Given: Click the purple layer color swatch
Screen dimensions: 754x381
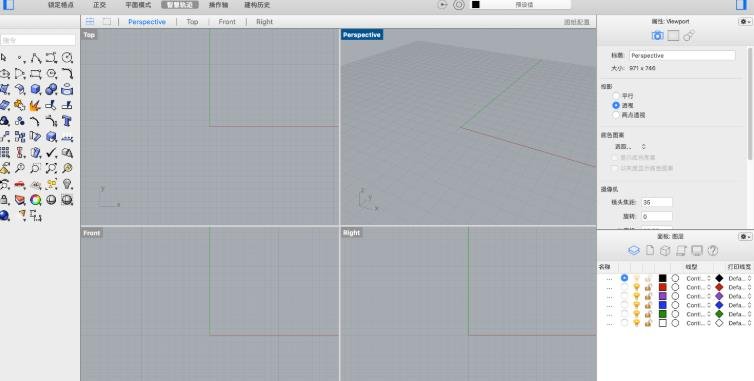Looking at the screenshot, I should 663,296.
